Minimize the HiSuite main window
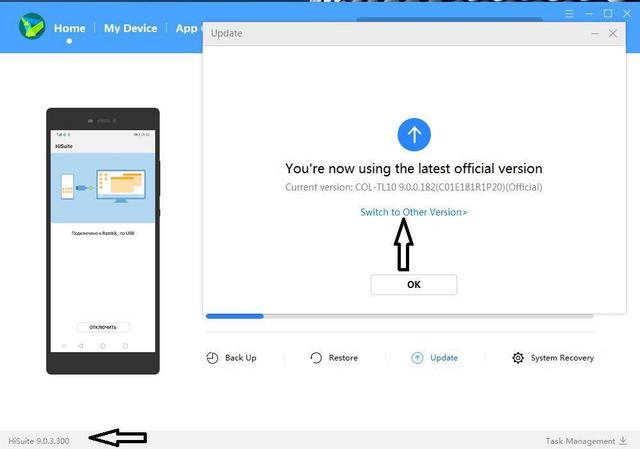 pyautogui.click(x=588, y=14)
